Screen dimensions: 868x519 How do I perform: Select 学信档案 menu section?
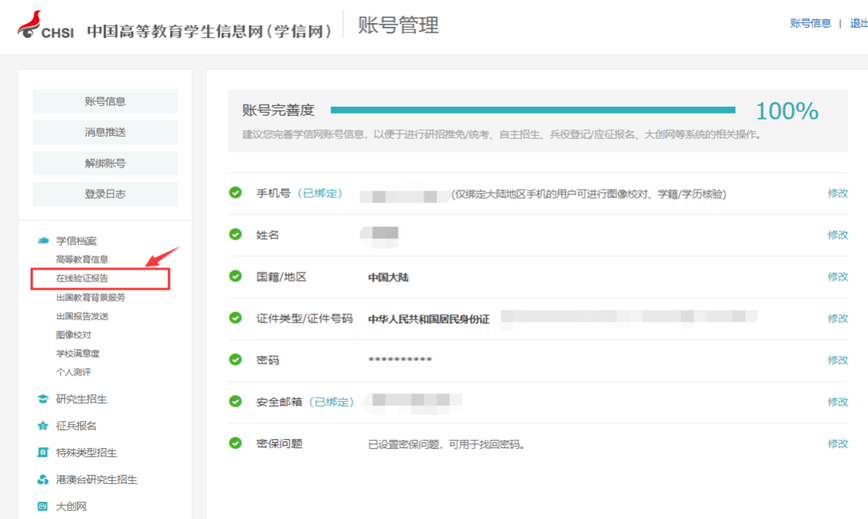click(76, 241)
